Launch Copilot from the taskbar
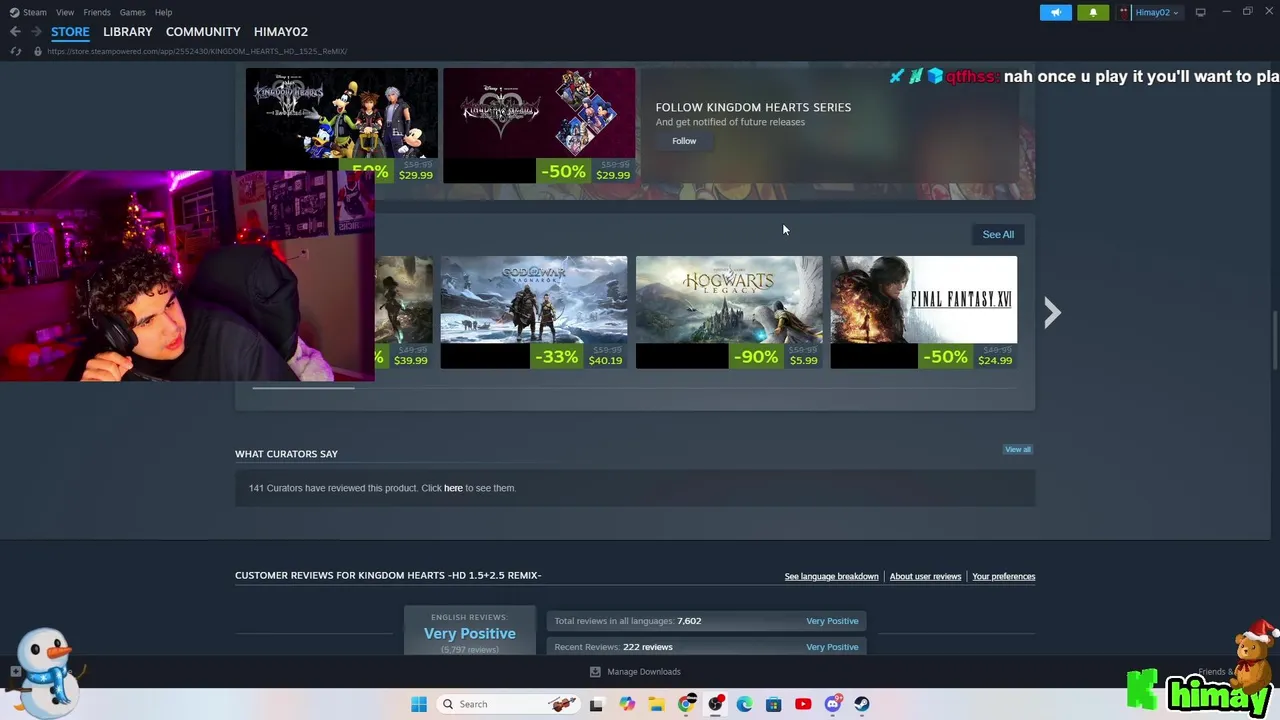1280x720 pixels. click(x=627, y=704)
